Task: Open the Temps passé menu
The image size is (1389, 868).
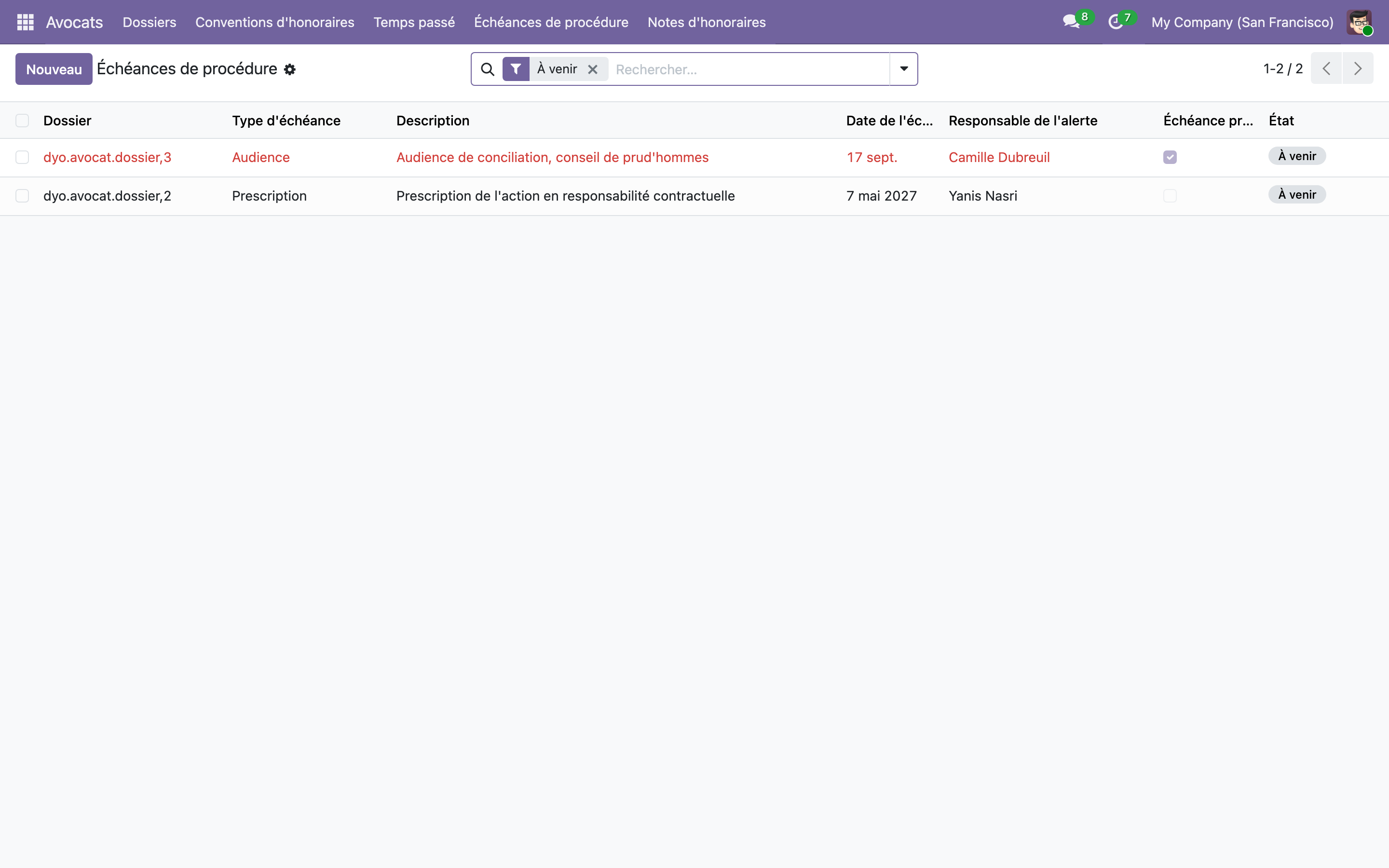Action: click(414, 22)
